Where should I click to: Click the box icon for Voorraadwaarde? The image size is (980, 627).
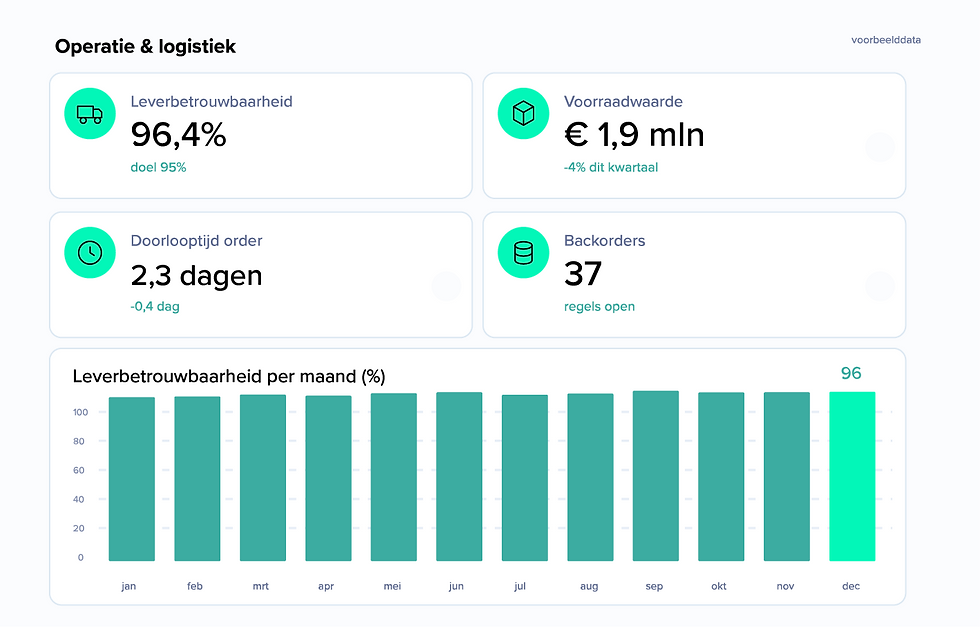[523, 114]
